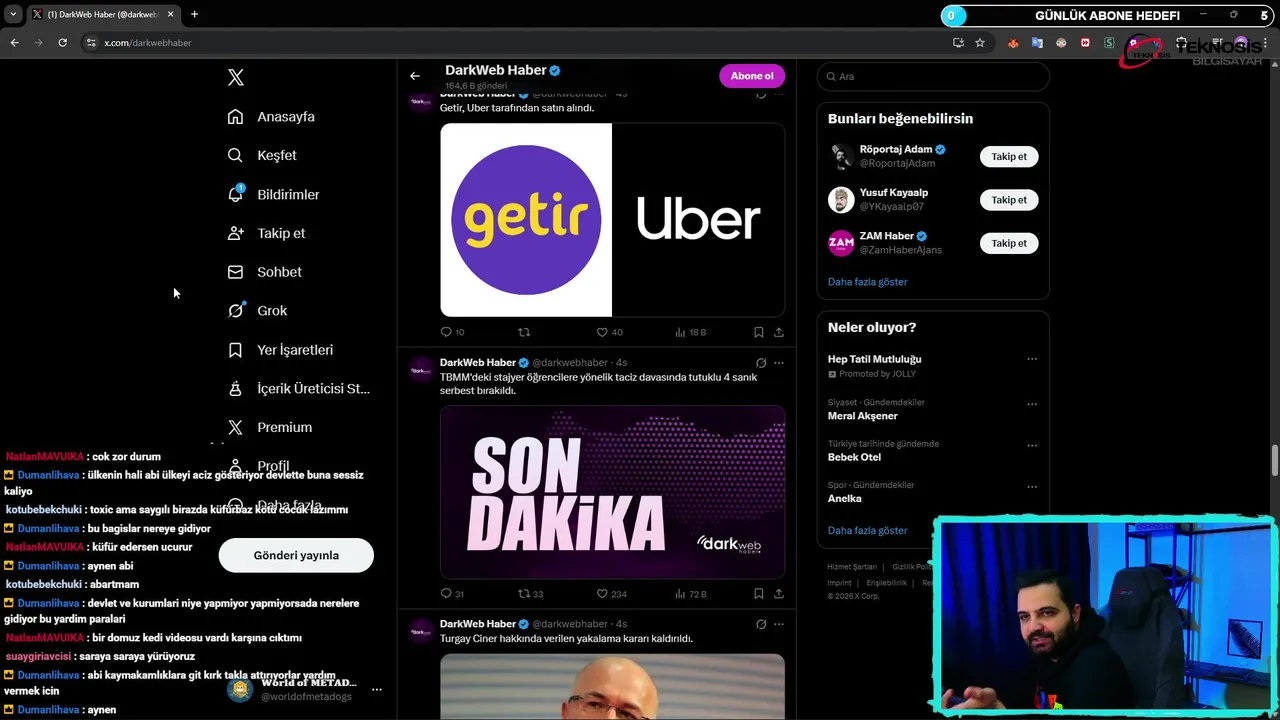Viewport: 1280px width, 720px height.
Task: Click Daha fazla göster under suggested accounts
Action: 868,282
